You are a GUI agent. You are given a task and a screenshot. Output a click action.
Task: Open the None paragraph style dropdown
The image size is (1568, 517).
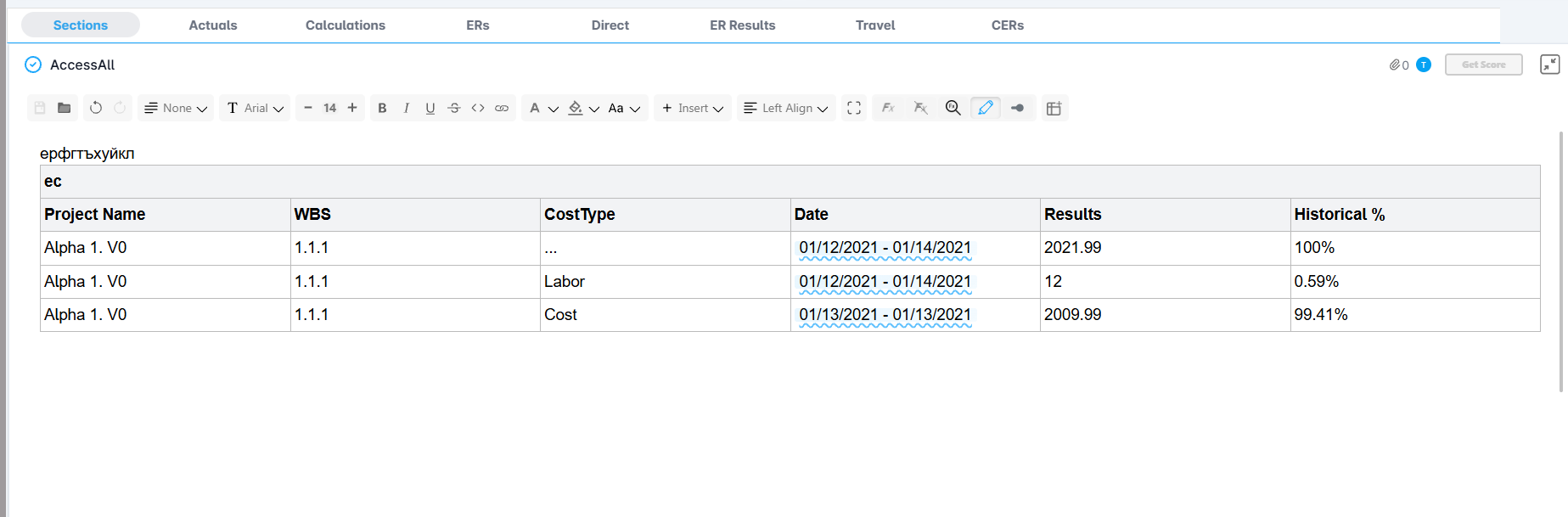point(176,108)
